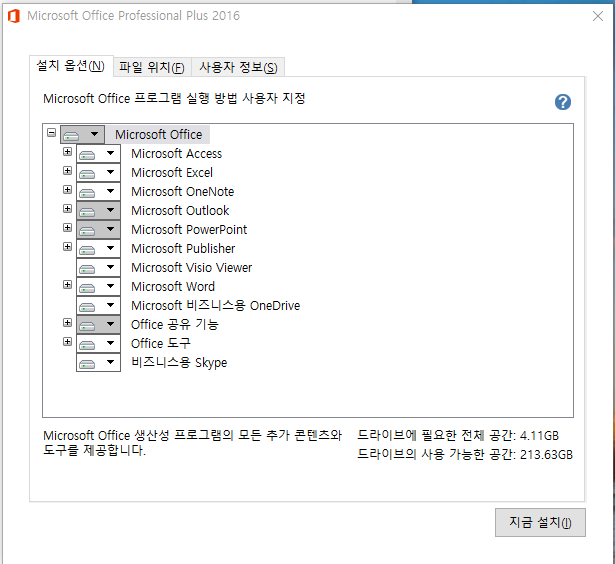Screen dimensions: 615x564
Task: Expand the Microsoft Publisher node
Action: point(67,246)
